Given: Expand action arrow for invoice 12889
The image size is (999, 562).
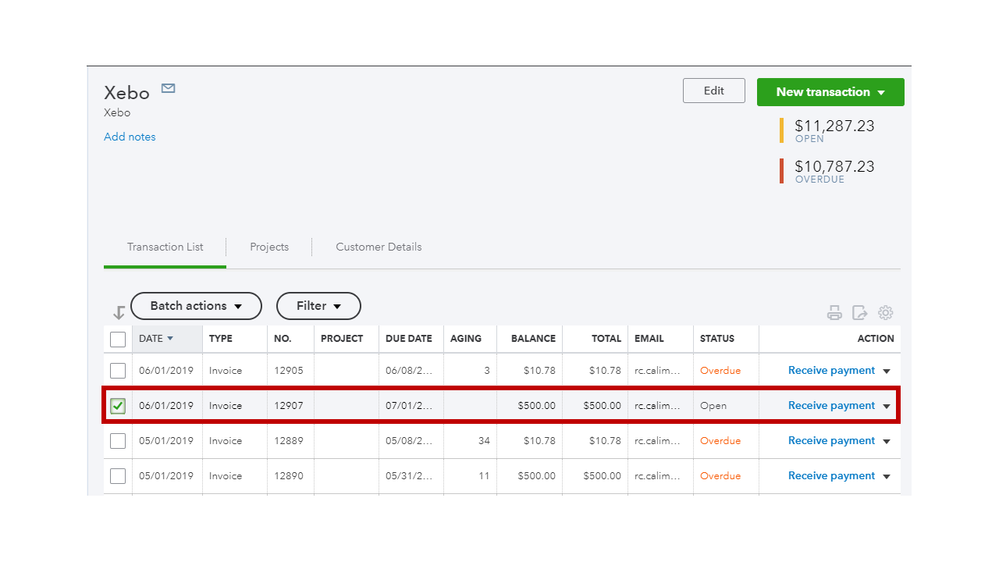Looking at the screenshot, I should [x=886, y=441].
